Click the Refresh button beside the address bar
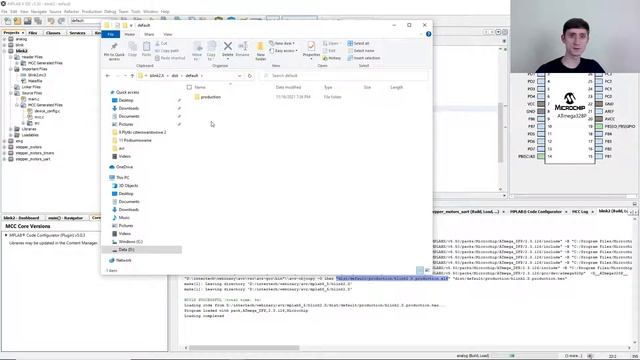Image resolution: width=640 pixels, height=360 pixels. [x=250, y=76]
